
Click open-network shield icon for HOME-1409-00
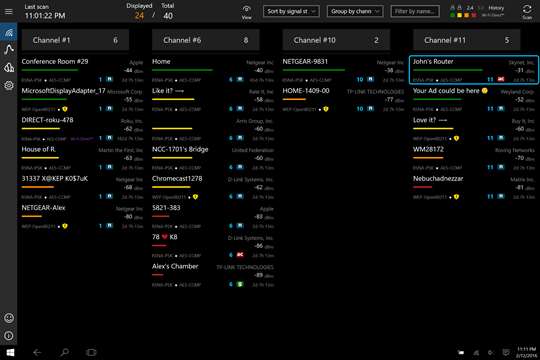[x=326, y=109]
